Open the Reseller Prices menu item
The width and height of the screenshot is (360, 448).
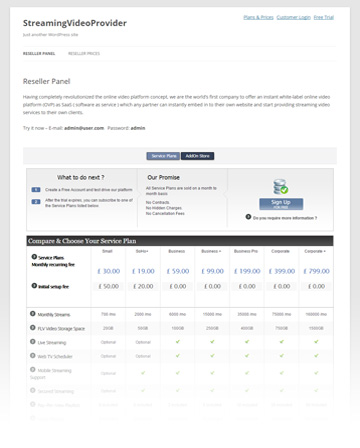coord(84,54)
